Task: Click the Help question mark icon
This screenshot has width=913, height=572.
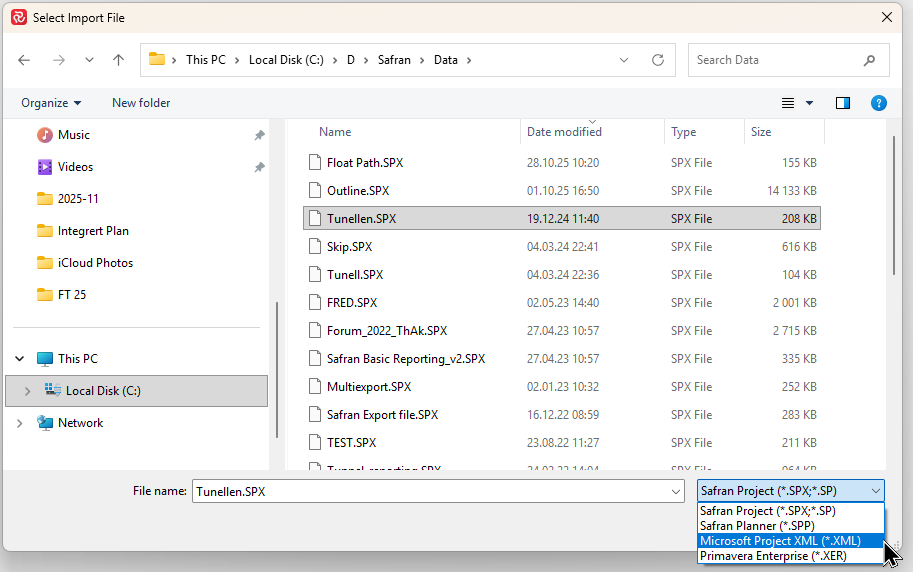Action: [879, 103]
